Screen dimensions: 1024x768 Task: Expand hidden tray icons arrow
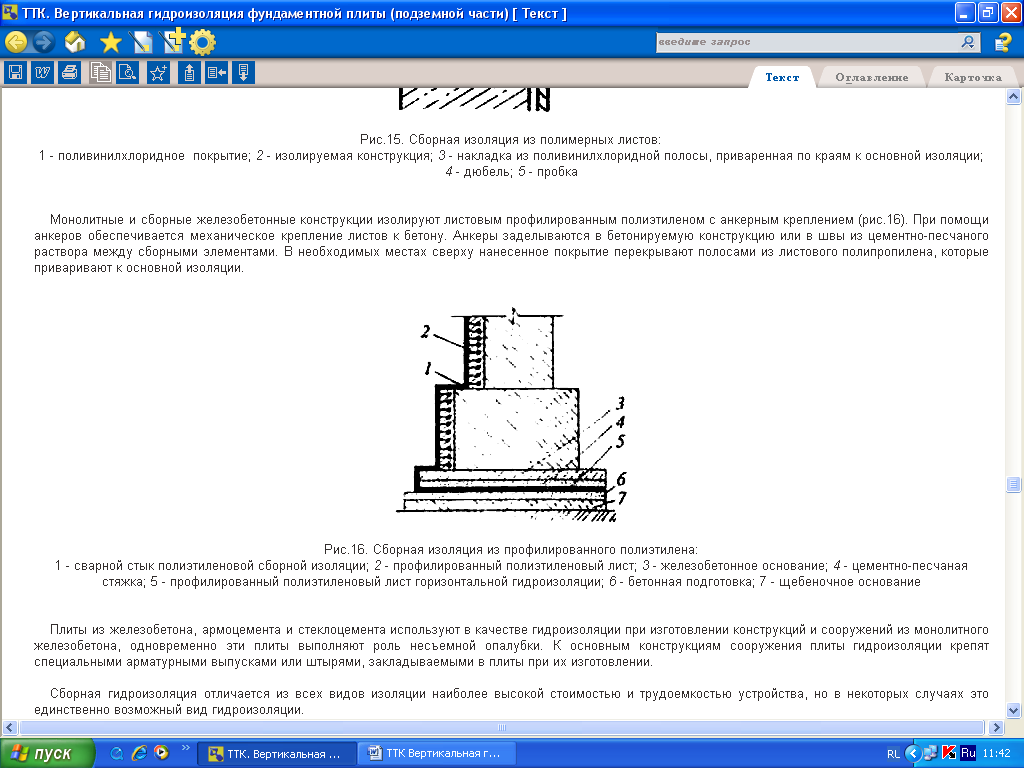(912, 754)
